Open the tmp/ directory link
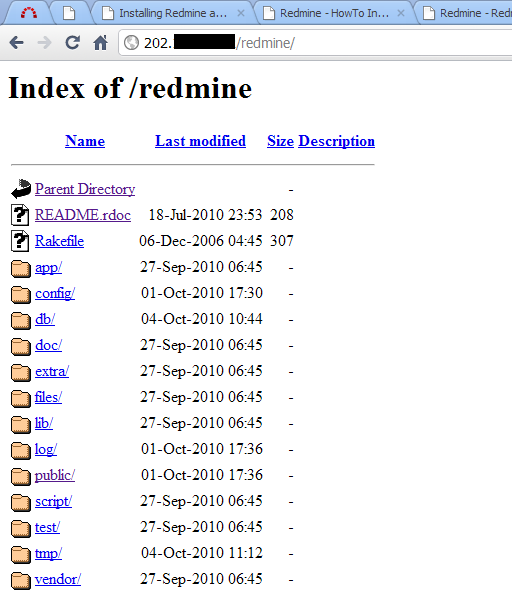Screen dimensions: 512x595 pos(48,554)
